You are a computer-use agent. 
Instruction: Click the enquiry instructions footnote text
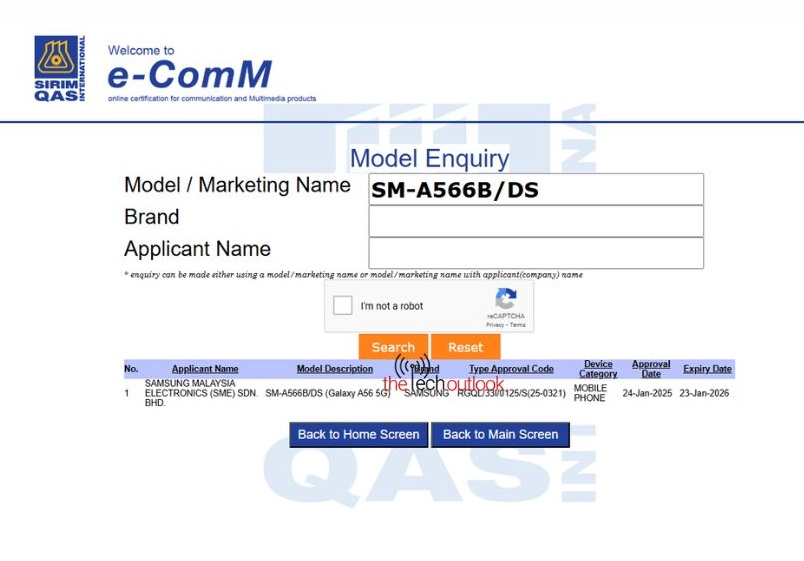click(x=353, y=275)
